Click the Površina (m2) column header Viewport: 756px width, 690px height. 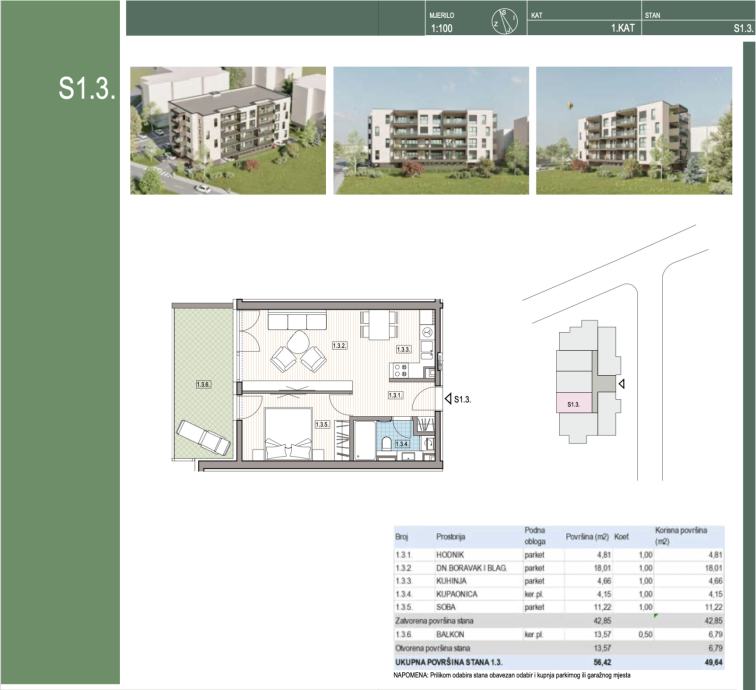click(587, 536)
